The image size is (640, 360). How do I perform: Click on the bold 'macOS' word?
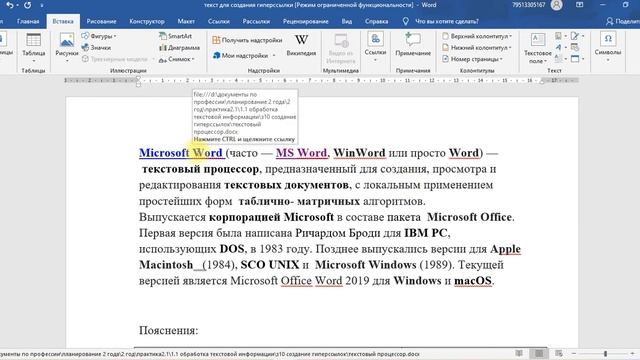(x=473, y=281)
